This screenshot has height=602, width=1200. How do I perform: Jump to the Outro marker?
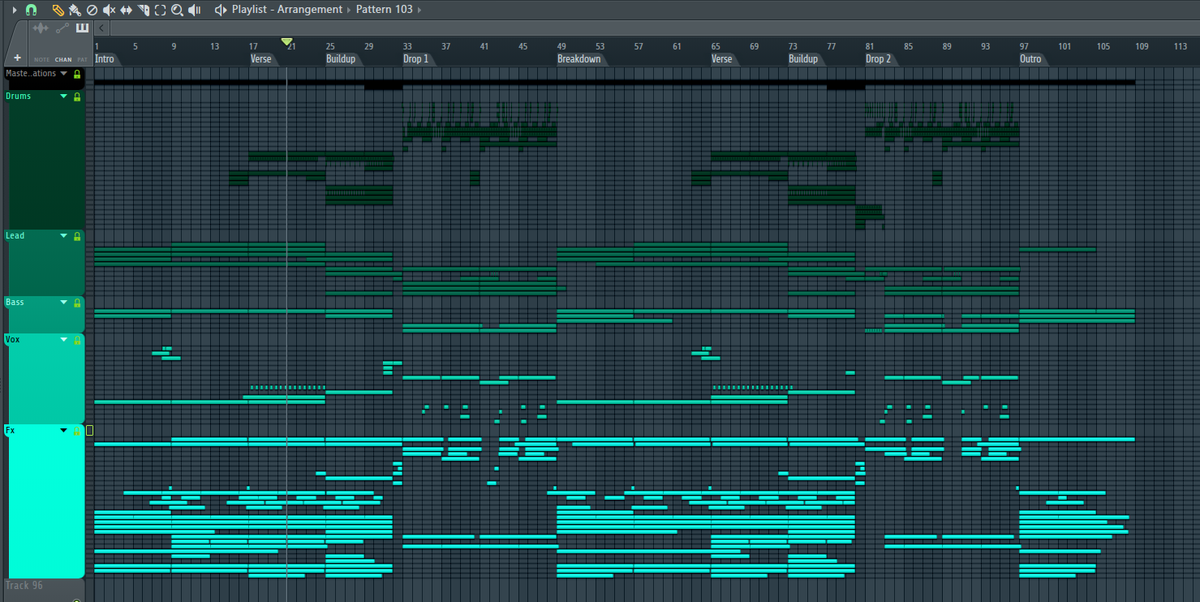[1031, 59]
